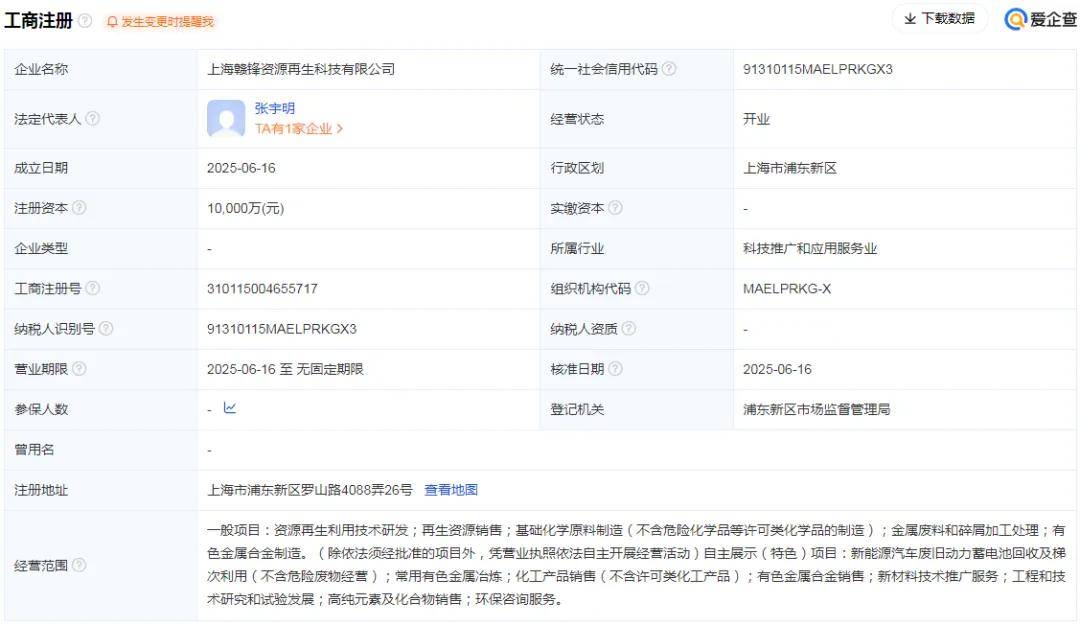Open TA有1家企业 link

pos(299,129)
